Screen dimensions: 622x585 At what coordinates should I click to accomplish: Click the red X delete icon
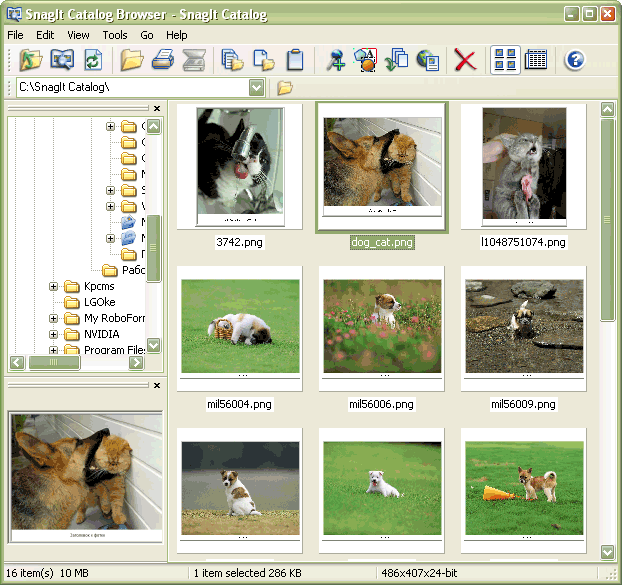click(x=465, y=60)
